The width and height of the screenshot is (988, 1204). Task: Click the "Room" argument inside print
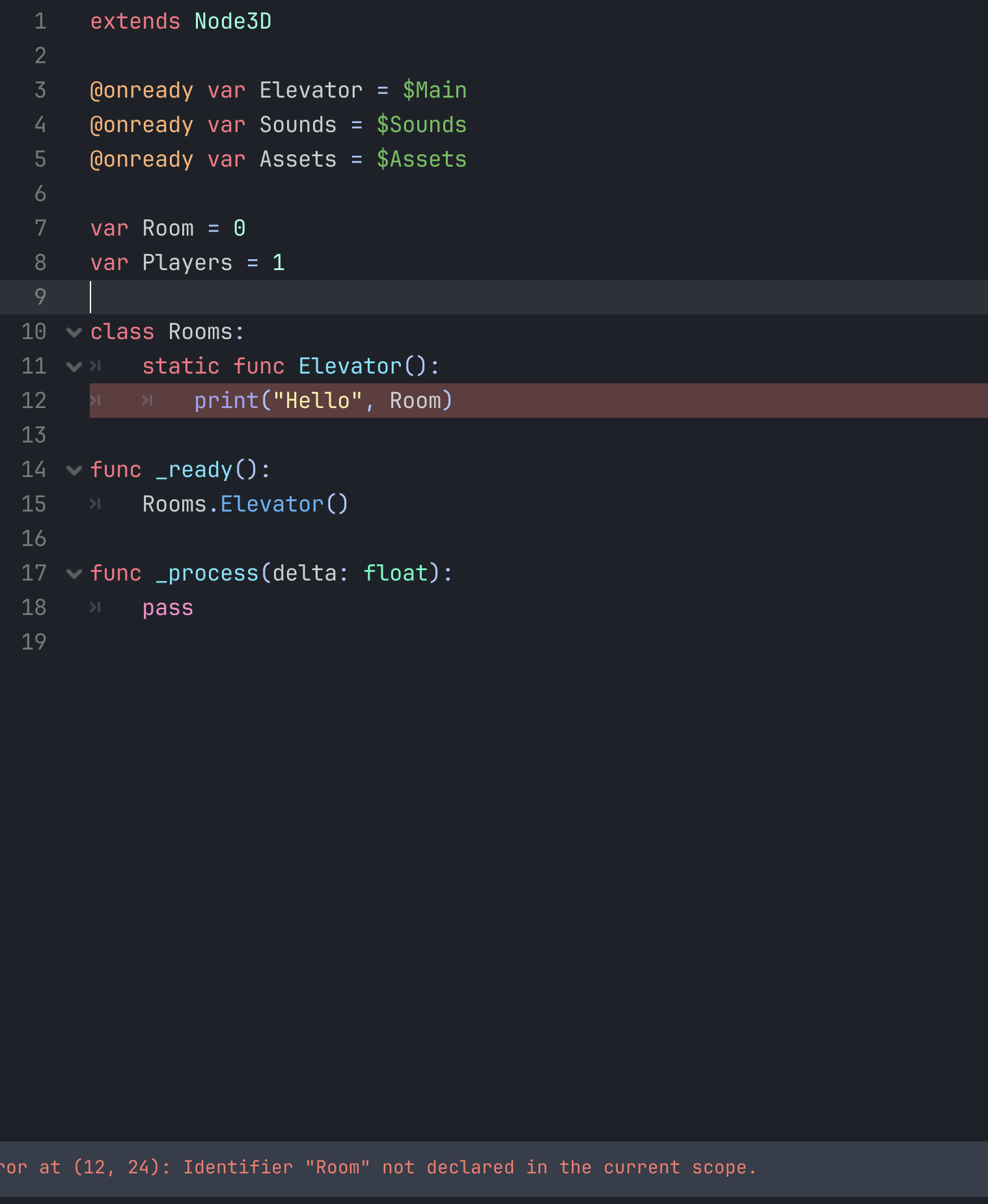415,401
